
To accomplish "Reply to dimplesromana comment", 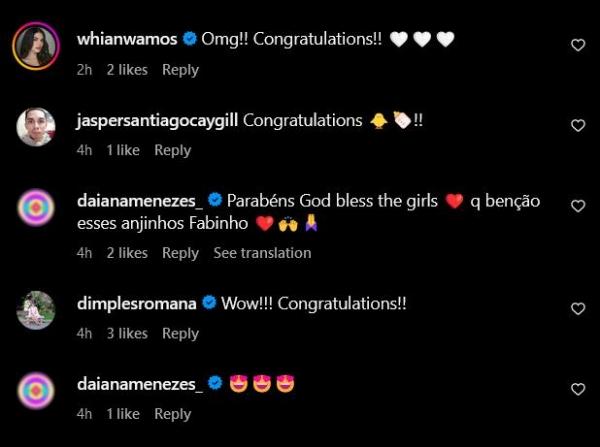I will coord(180,334).
